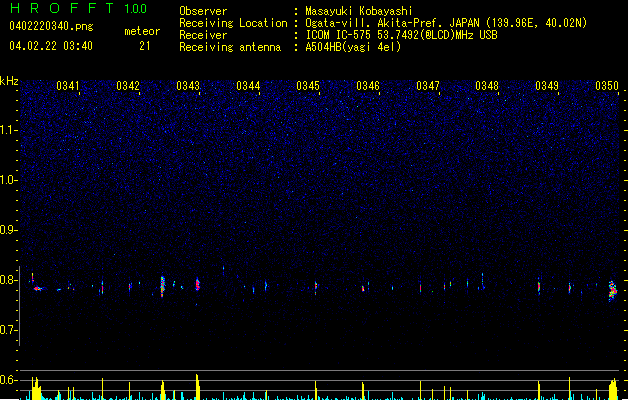Click the 0.8 kHz axis label
629x400 pixels.
[9, 280]
